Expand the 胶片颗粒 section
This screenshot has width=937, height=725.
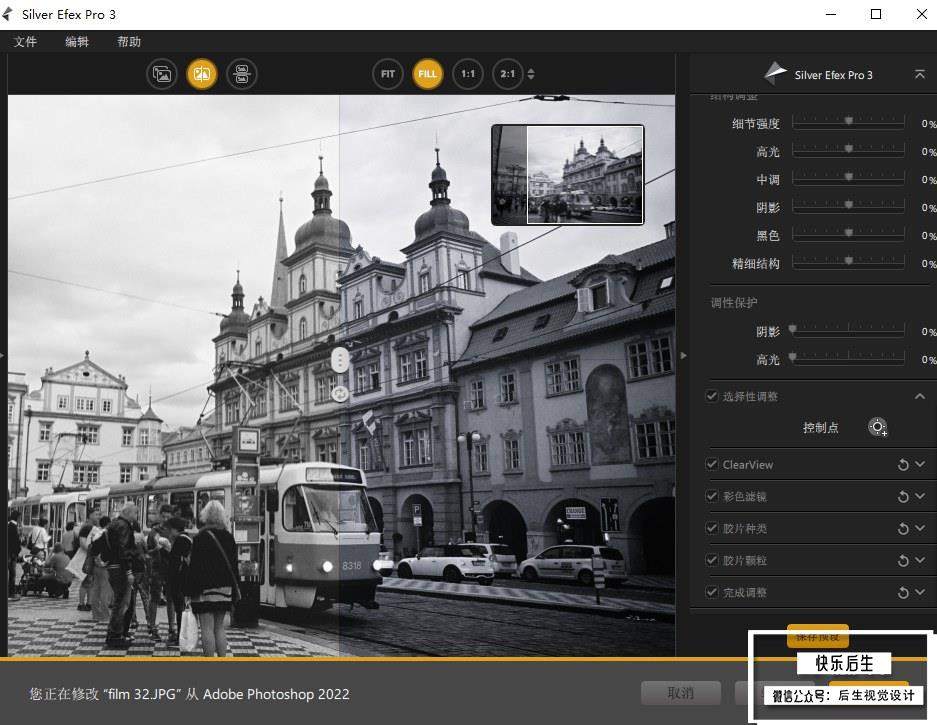(920, 559)
